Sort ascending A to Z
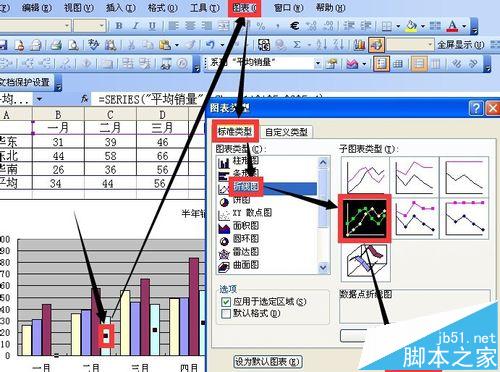The width and height of the screenshot is (500, 372). (322, 45)
